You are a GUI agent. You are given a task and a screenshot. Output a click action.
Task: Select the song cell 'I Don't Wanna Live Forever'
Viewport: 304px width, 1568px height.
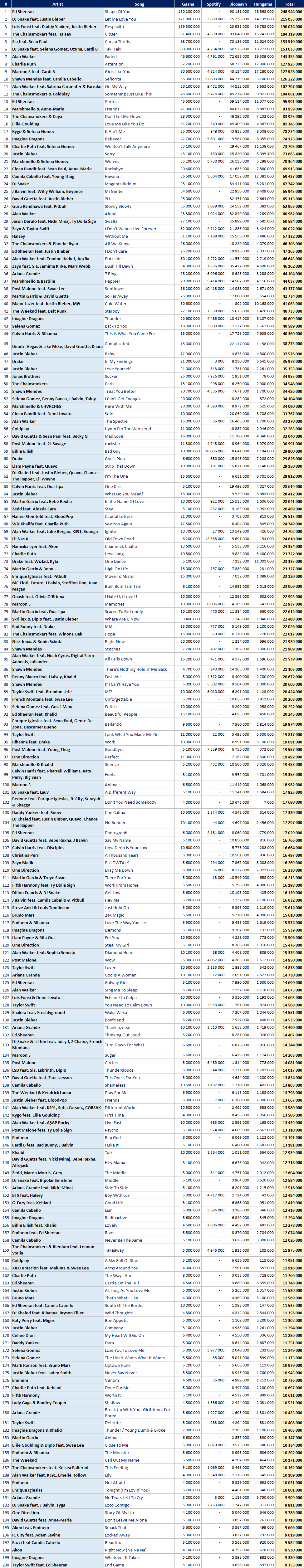(x=139, y=228)
